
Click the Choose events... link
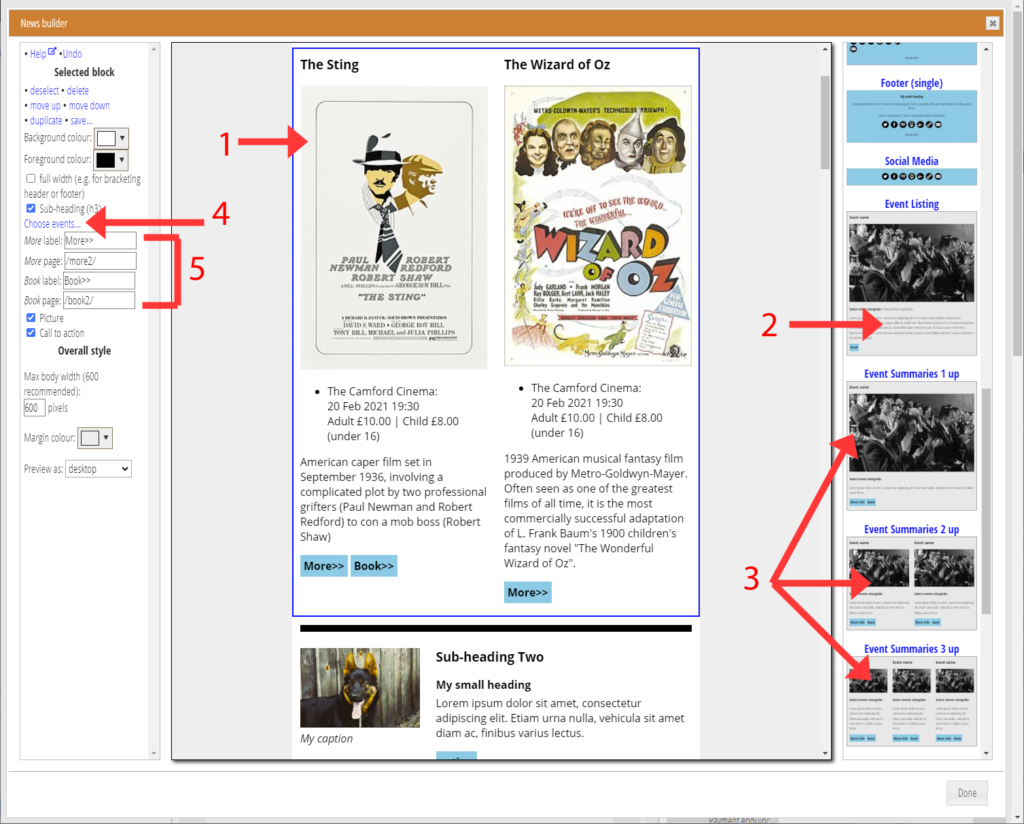(x=52, y=224)
